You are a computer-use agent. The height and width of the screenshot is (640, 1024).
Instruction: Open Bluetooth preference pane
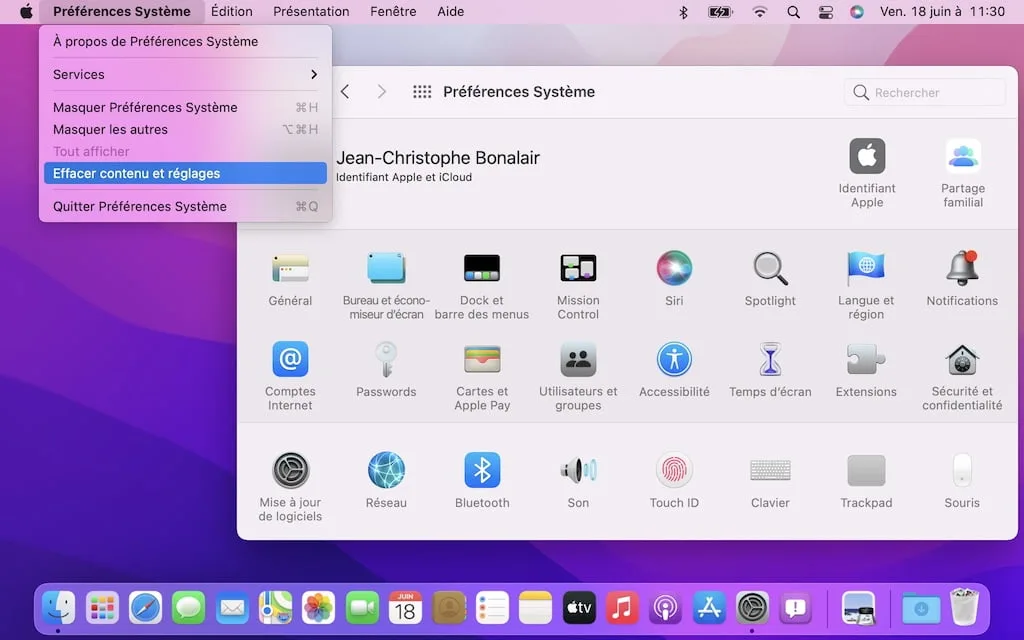click(x=482, y=481)
